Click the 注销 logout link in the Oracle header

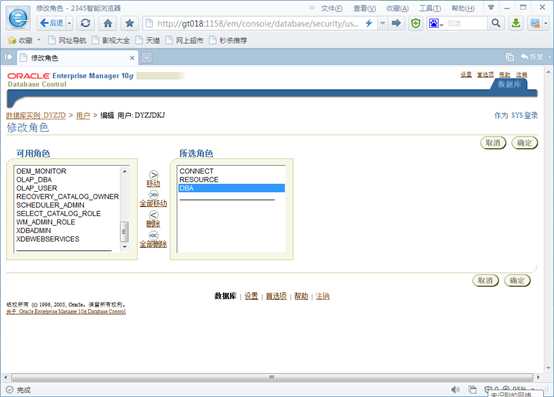click(521, 75)
